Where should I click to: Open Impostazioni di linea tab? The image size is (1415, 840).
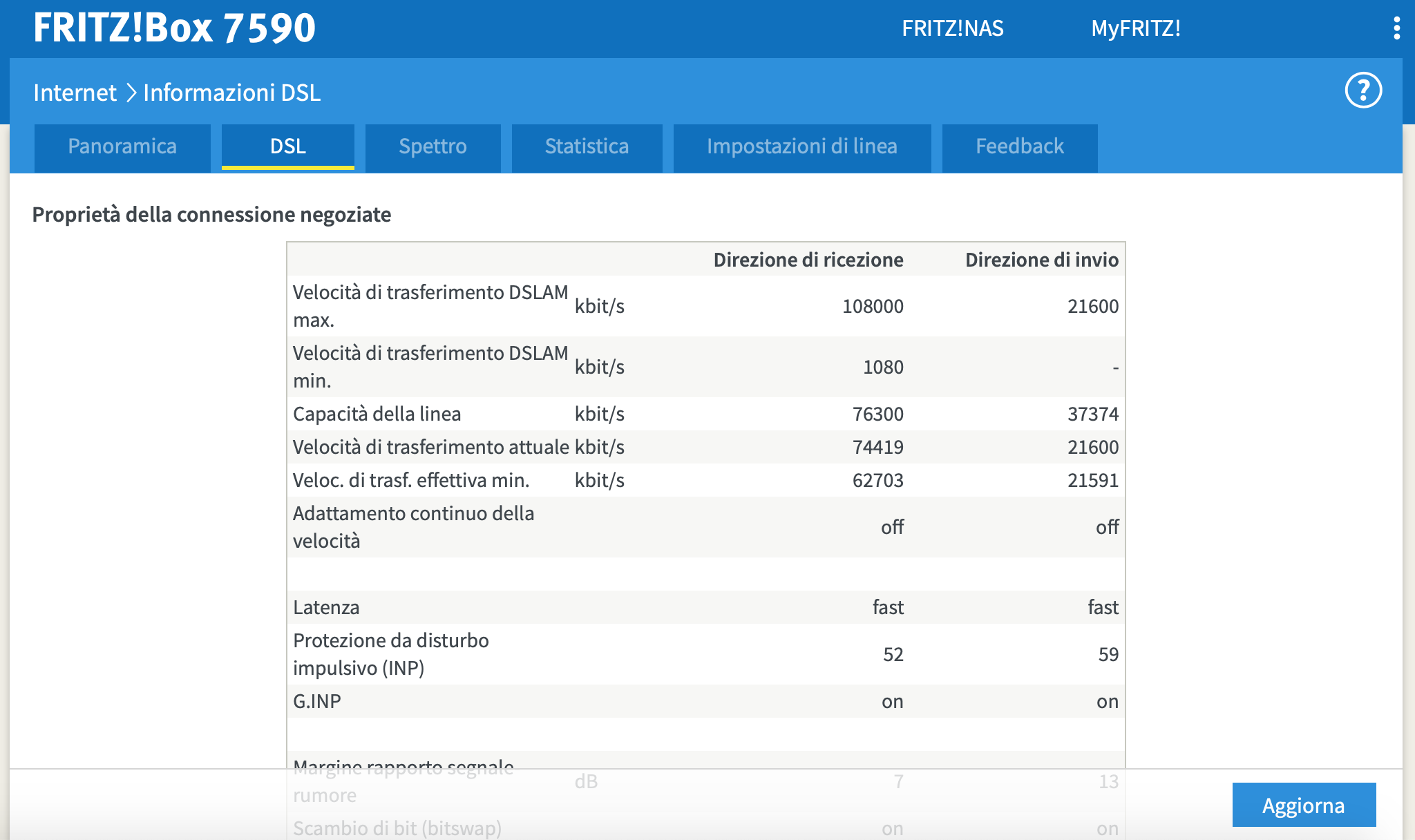801,146
